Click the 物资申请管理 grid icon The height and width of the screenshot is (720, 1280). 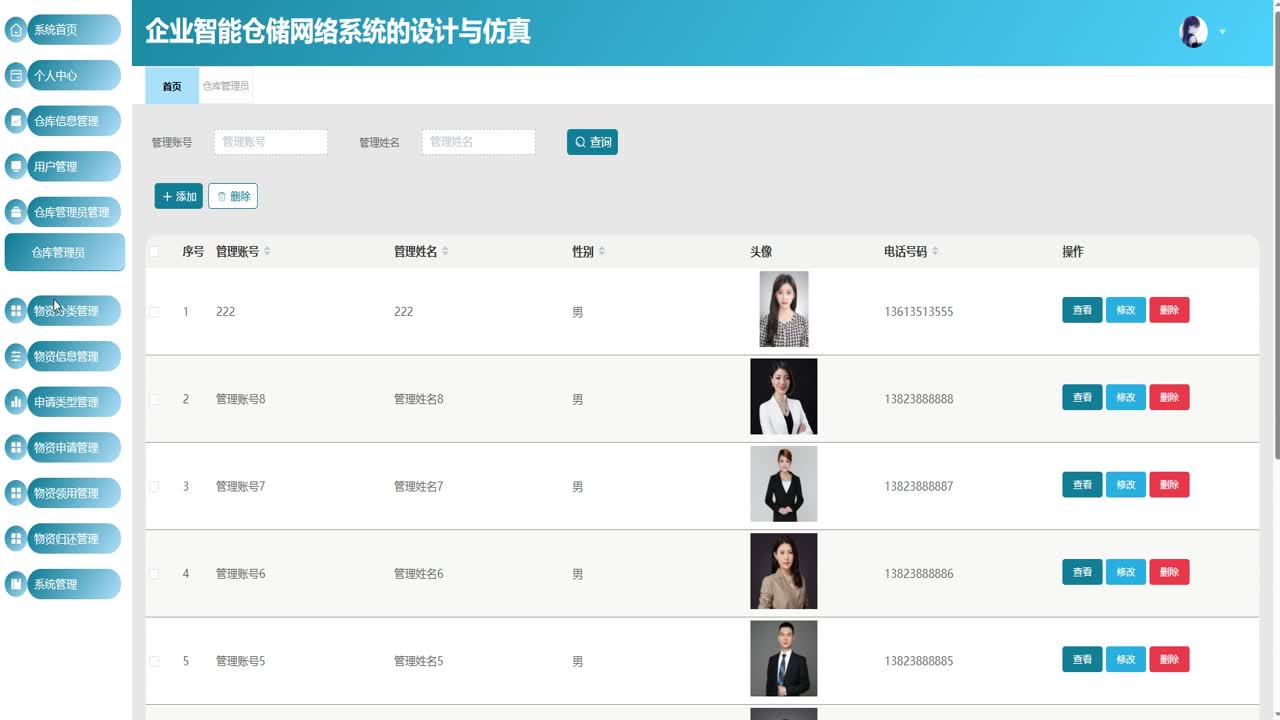[16, 447]
